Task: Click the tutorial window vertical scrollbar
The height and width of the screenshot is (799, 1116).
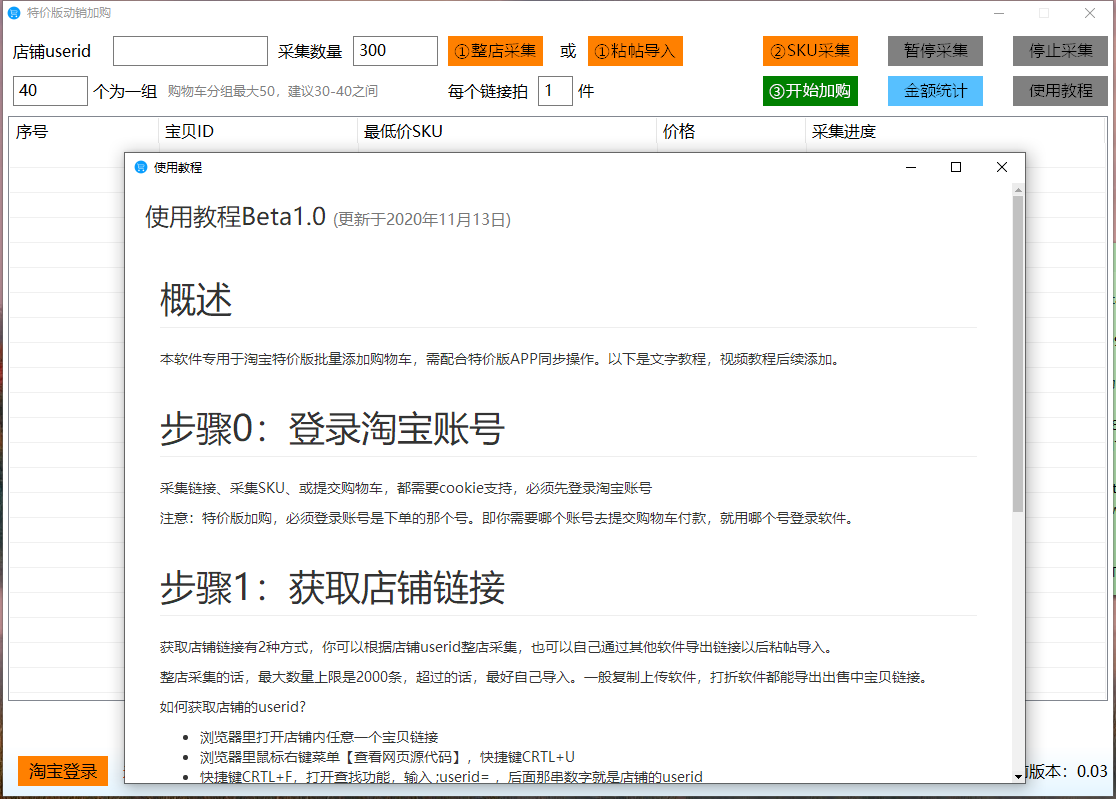Action: tap(1018, 350)
